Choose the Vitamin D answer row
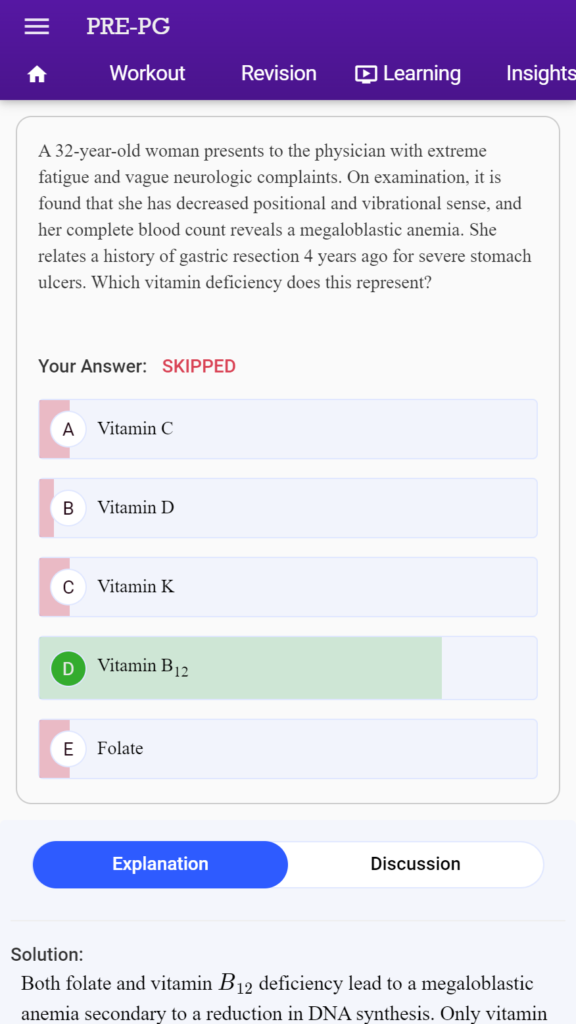 (288, 508)
